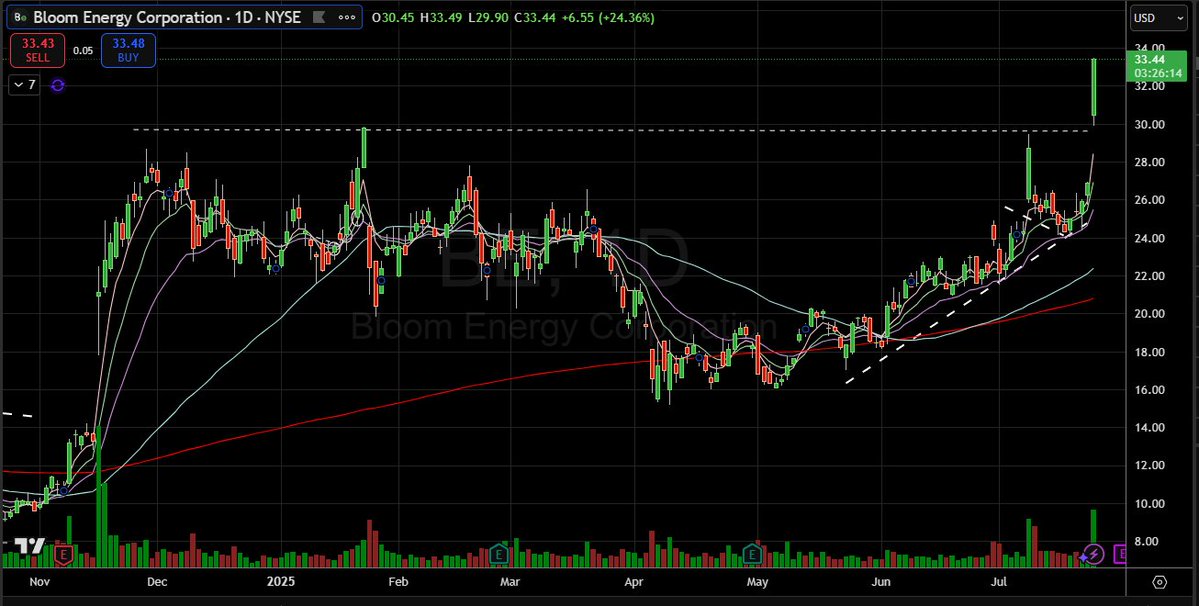Click the 30.00 price axis label
1199x606 pixels.
(x=1149, y=125)
